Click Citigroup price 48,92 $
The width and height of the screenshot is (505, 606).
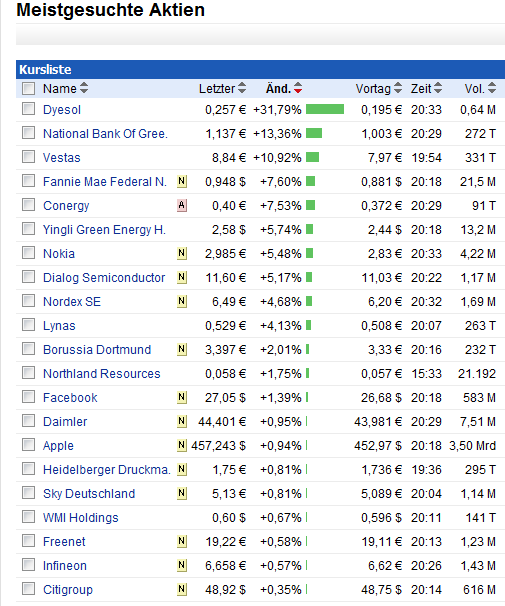[225, 590]
